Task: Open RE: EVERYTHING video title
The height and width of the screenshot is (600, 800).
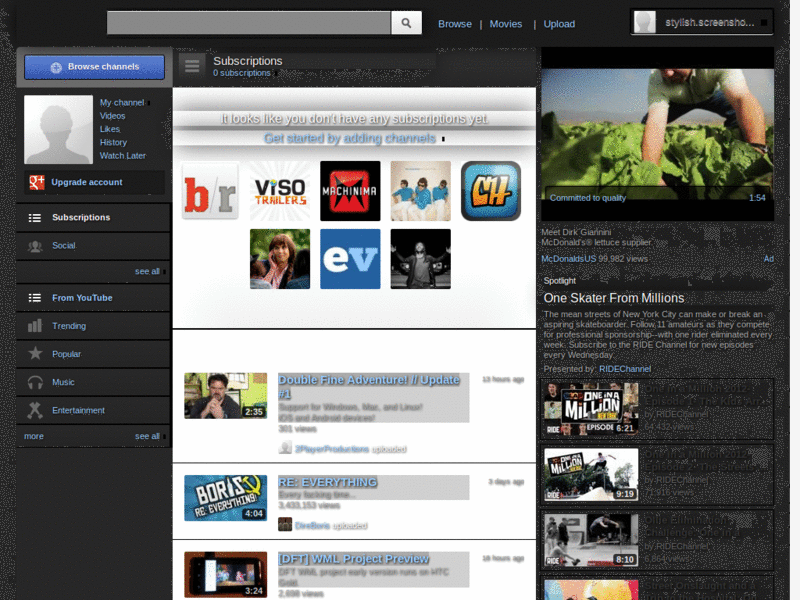Action: pos(328,482)
